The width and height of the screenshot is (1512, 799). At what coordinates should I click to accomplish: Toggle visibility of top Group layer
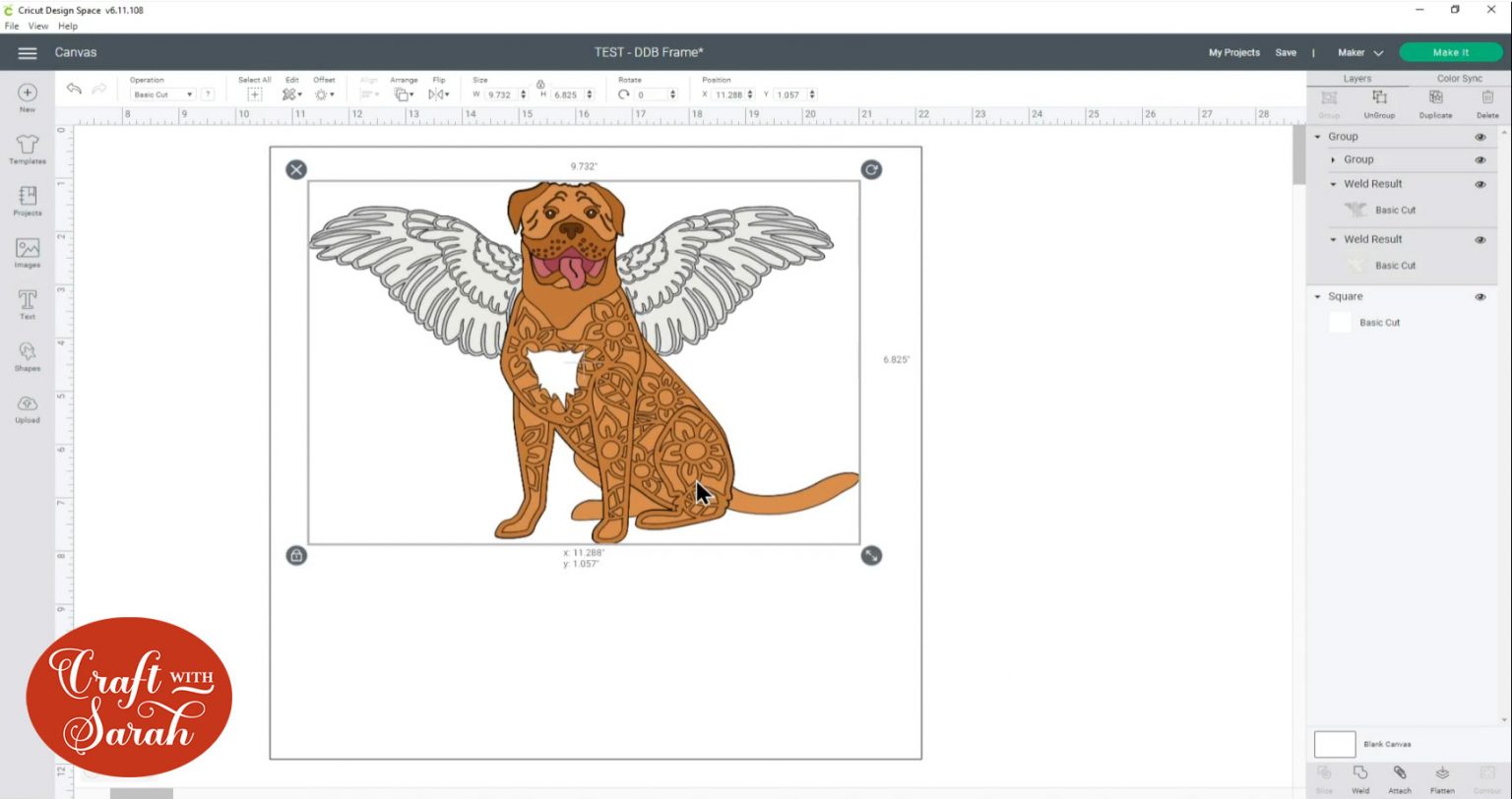[x=1480, y=137]
